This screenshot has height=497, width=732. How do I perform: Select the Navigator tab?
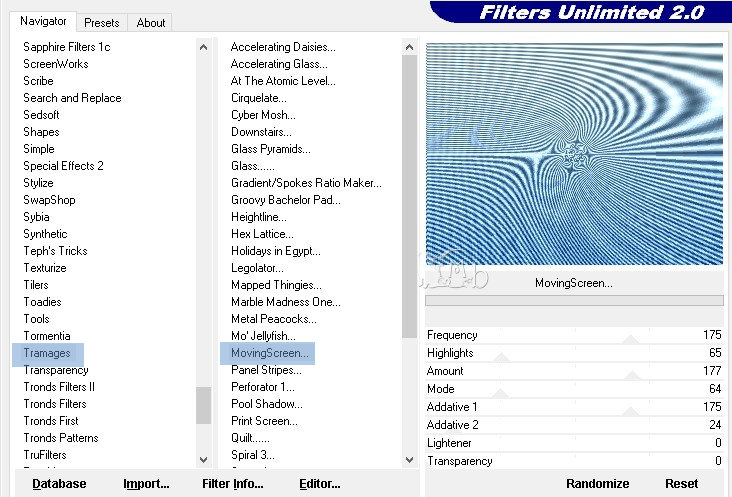[x=43, y=21]
